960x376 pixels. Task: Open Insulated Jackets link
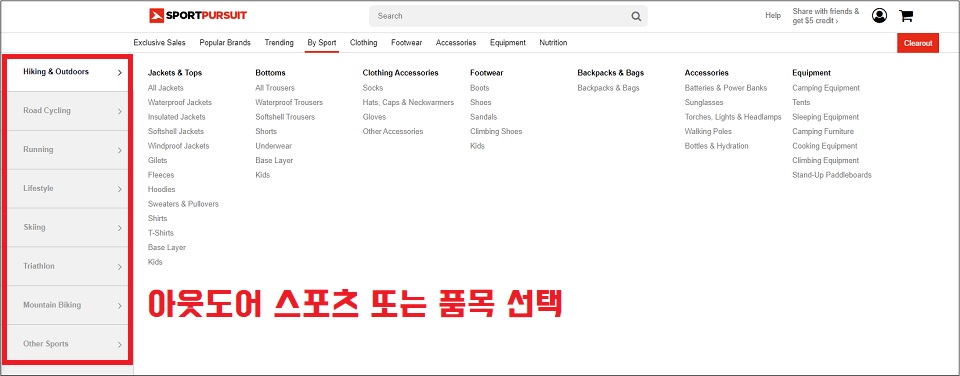click(176, 117)
